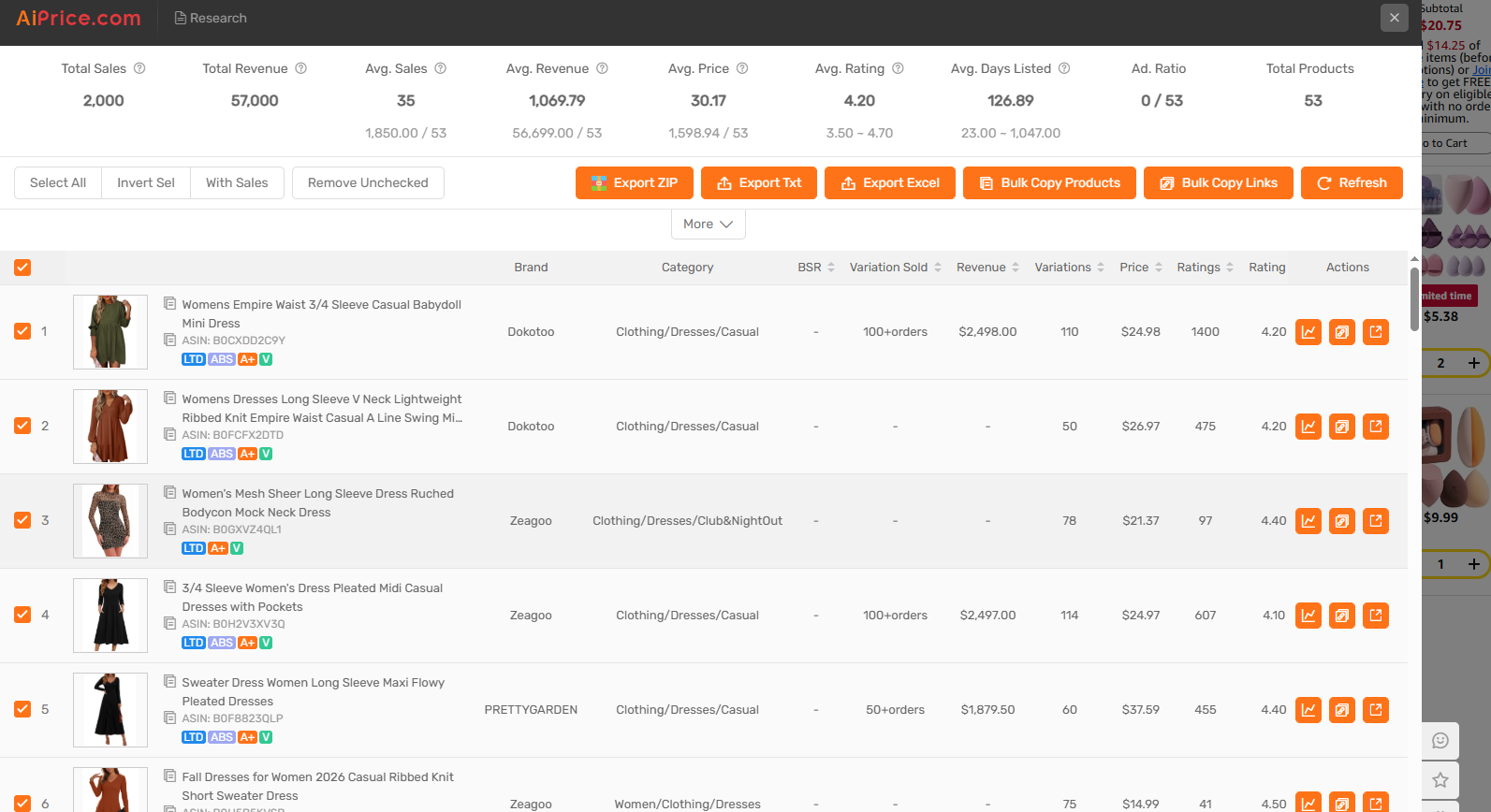Viewport: 1491px width, 812px height.
Task: Toggle the checkbox for row 3
Action: tap(22, 520)
